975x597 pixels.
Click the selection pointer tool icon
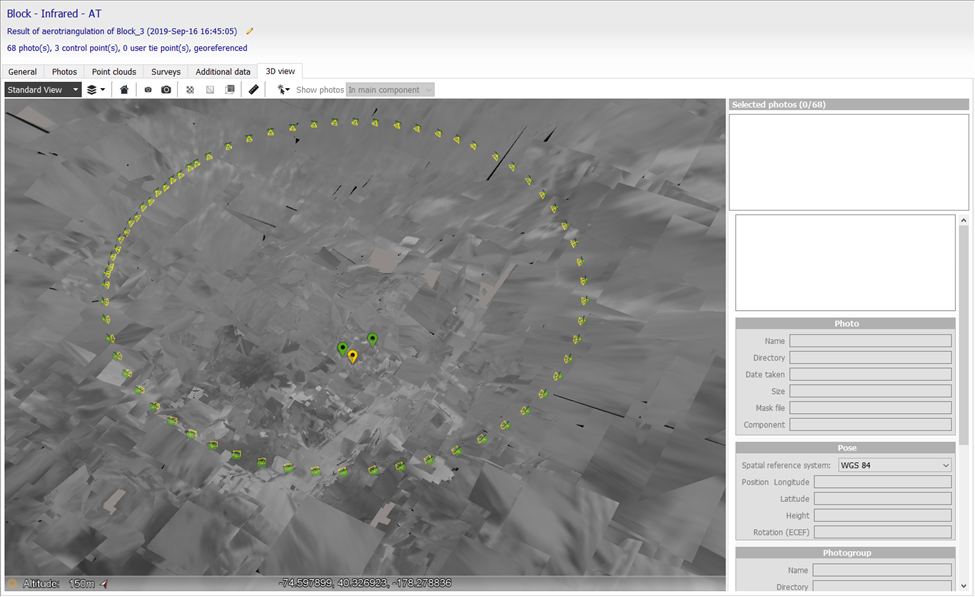284,90
